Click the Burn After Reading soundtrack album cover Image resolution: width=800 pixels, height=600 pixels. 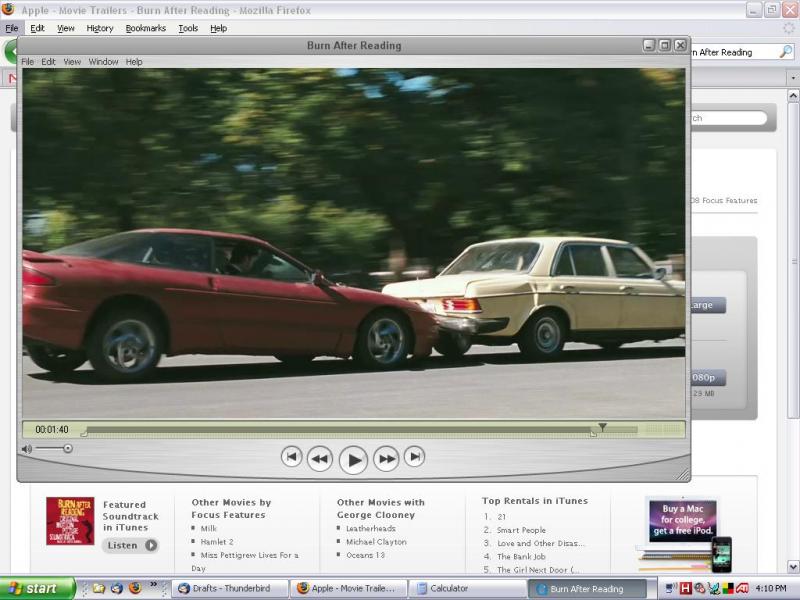click(70, 521)
